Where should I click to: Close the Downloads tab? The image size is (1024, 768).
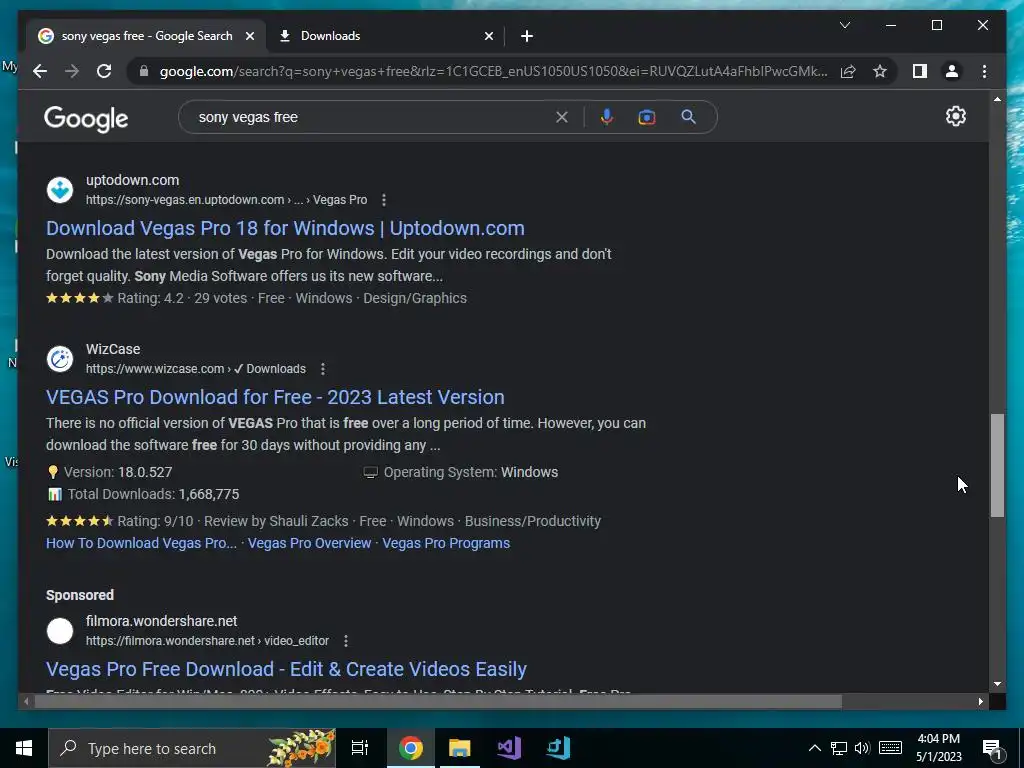pyautogui.click(x=488, y=36)
